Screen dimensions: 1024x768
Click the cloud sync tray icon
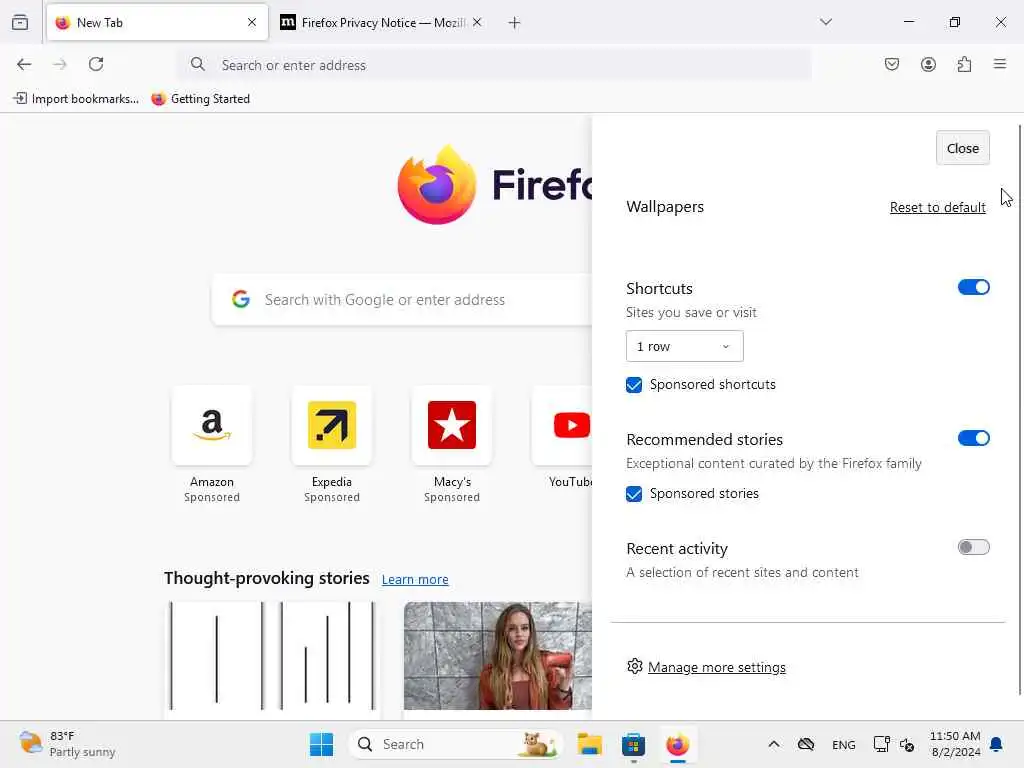pos(807,744)
